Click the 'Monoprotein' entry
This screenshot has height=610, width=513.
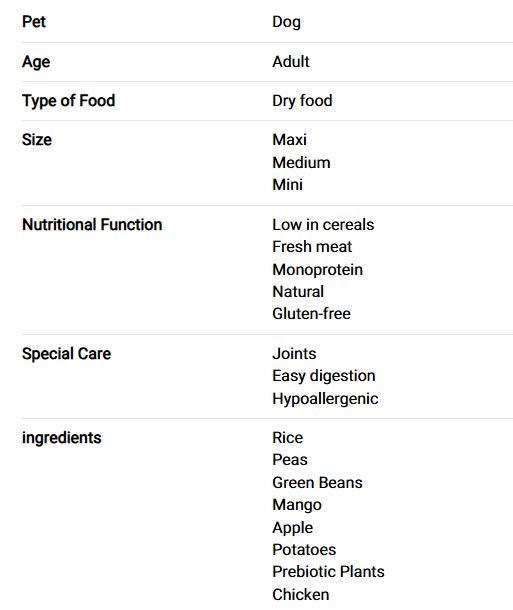pos(317,270)
